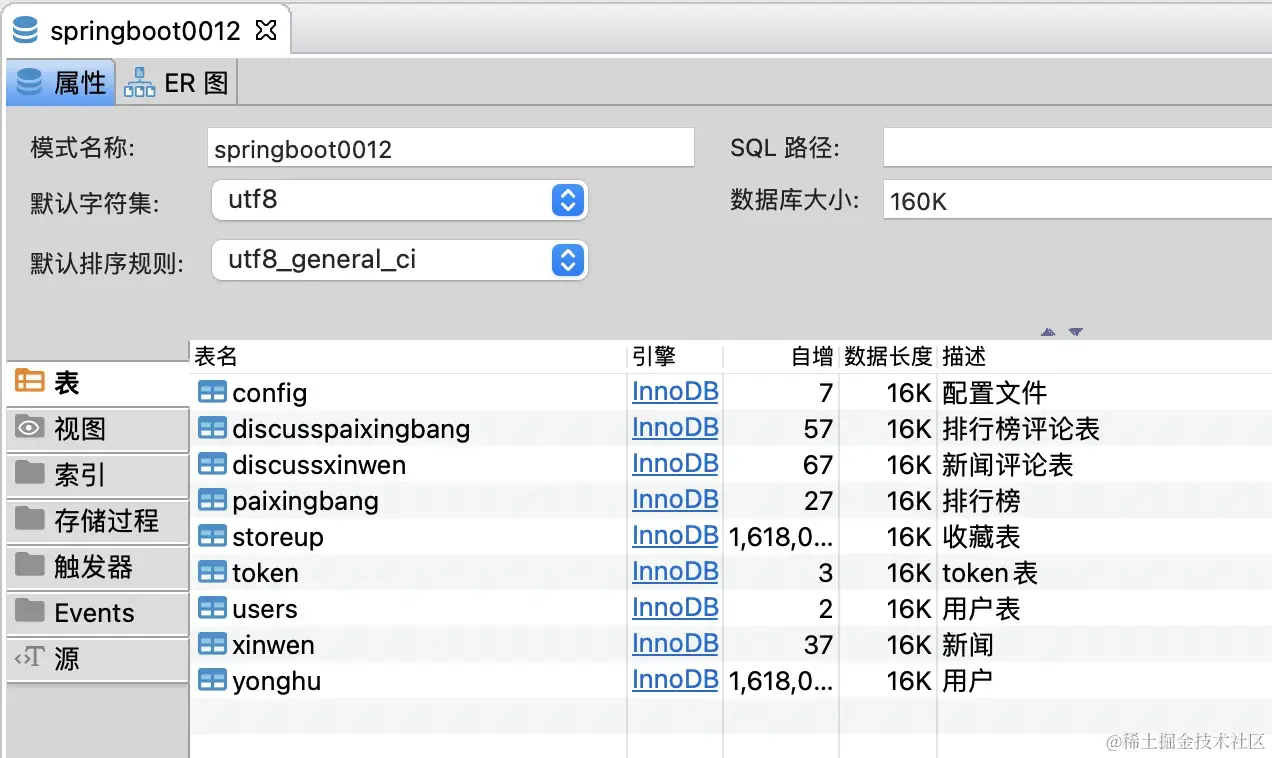The height and width of the screenshot is (758, 1272).
Task: Open InnoDB link in discusspaixingbang row
Action: tap(675, 428)
